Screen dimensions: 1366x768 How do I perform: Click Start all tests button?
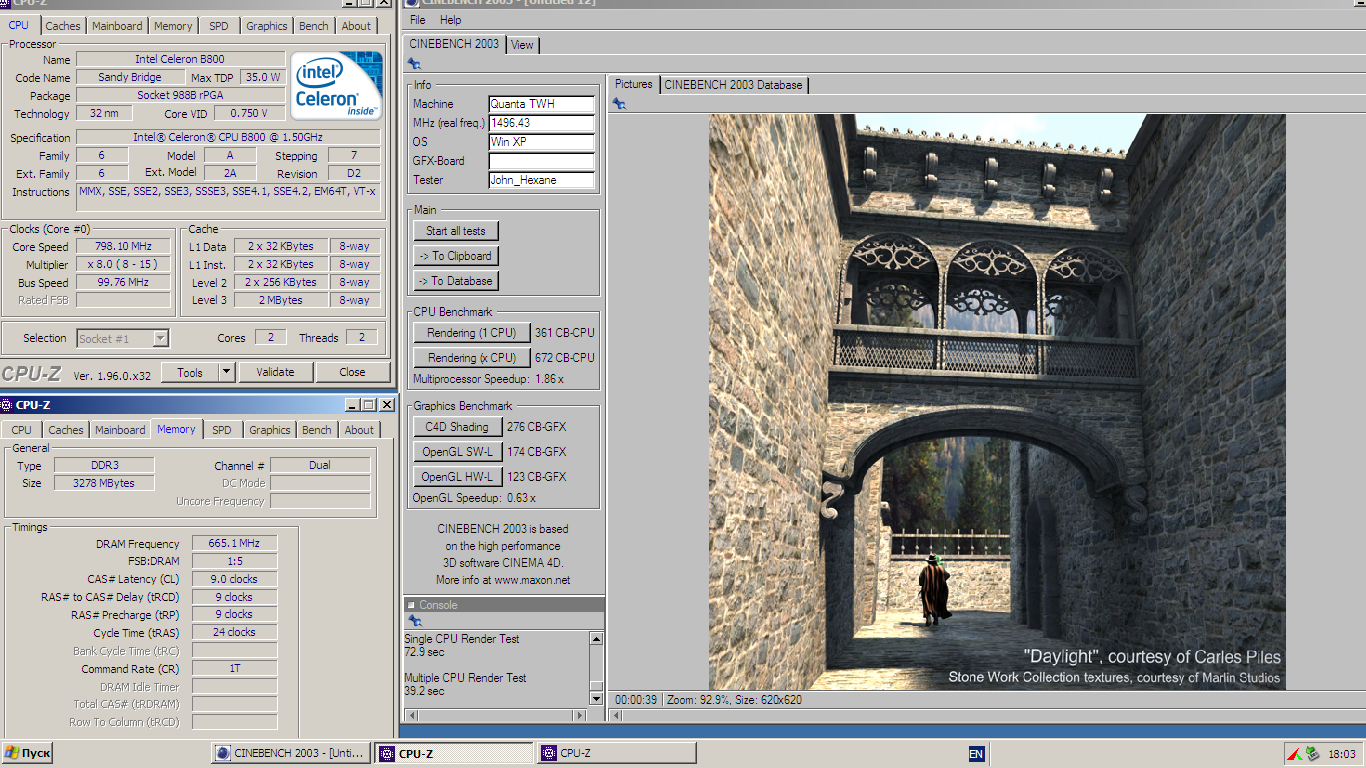pos(456,231)
